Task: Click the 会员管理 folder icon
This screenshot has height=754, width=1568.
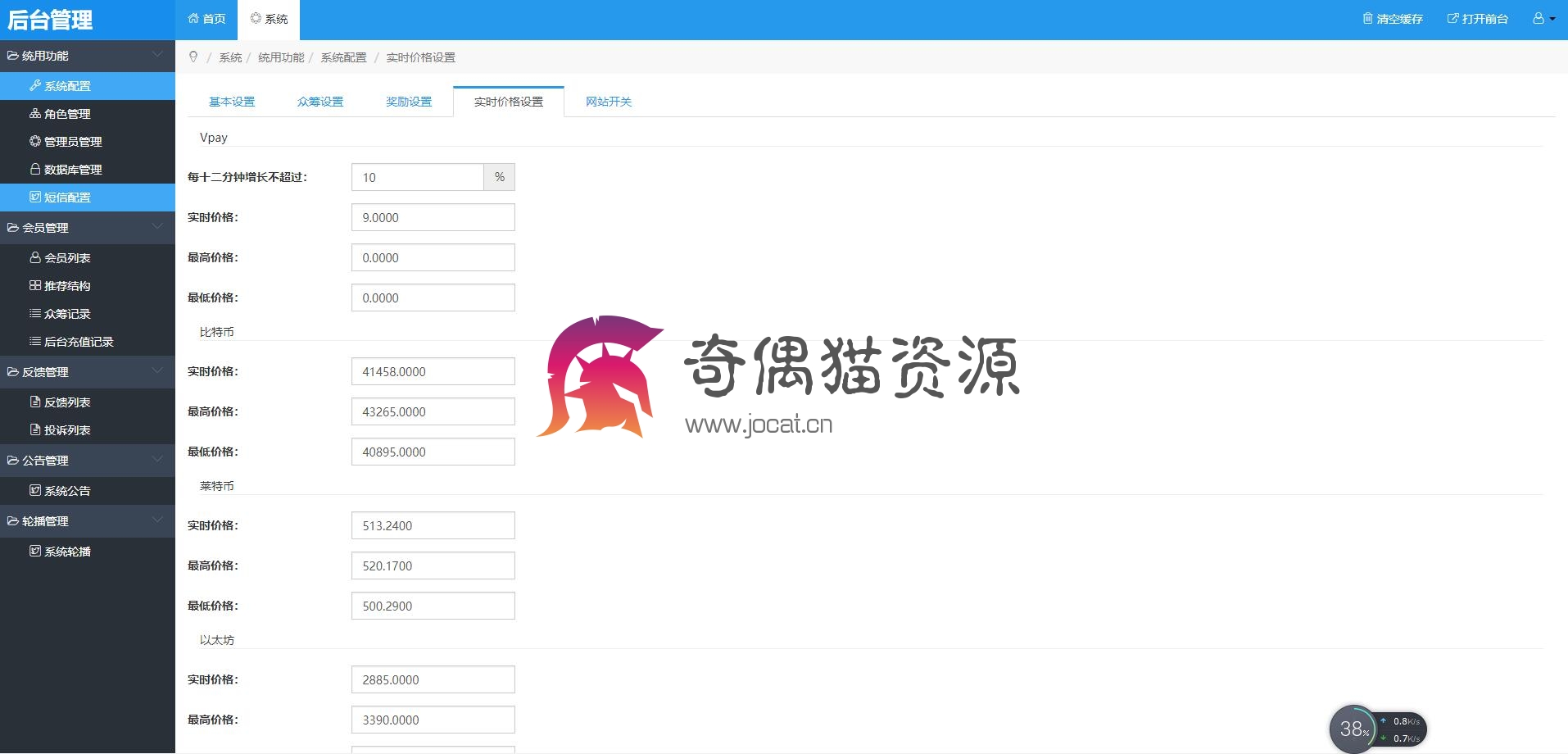Action: click(x=13, y=228)
